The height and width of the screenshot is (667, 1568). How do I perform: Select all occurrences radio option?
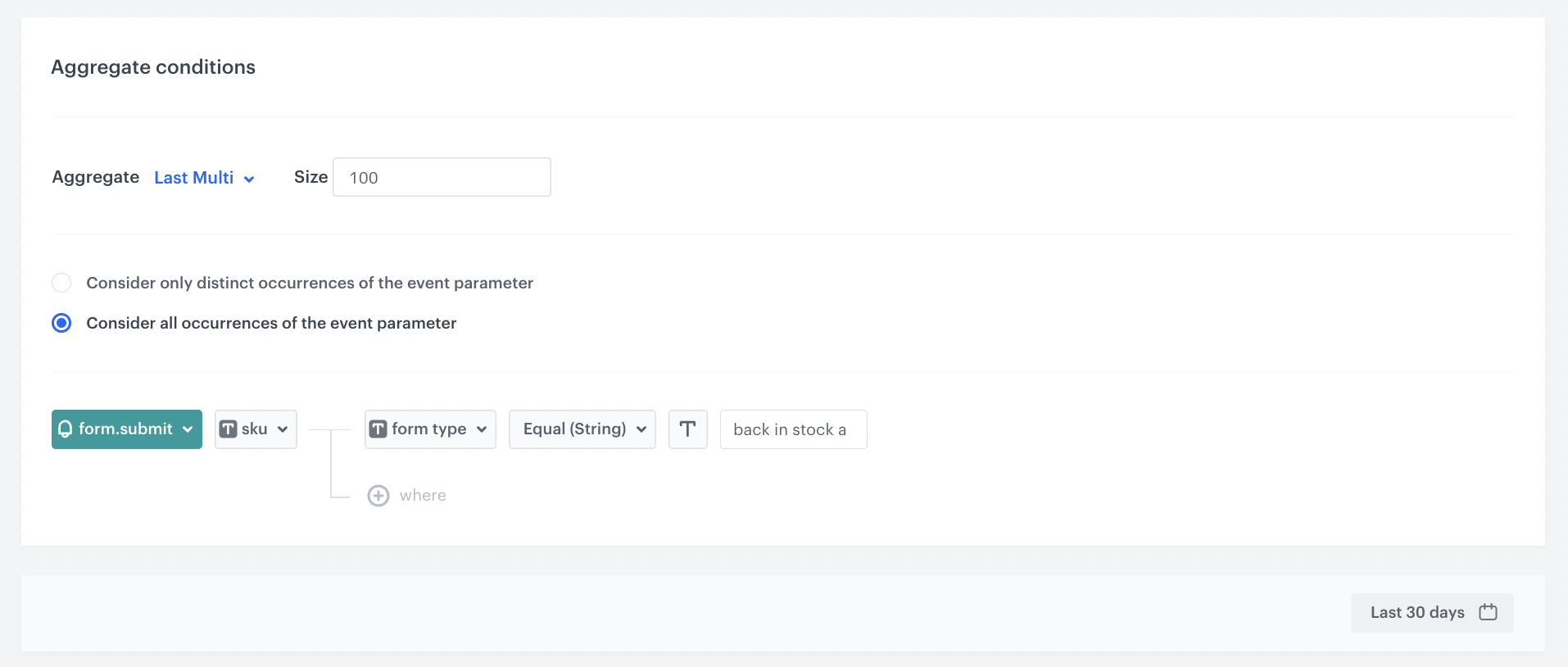pos(61,323)
